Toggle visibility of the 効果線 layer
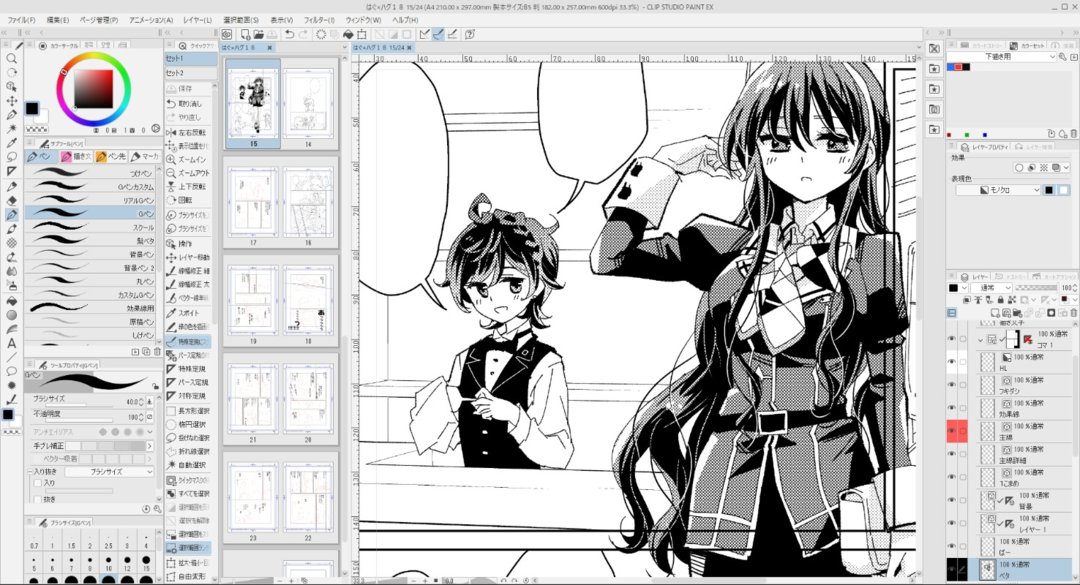Viewport: 1080px width, 585px height. (x=952, y=408)
